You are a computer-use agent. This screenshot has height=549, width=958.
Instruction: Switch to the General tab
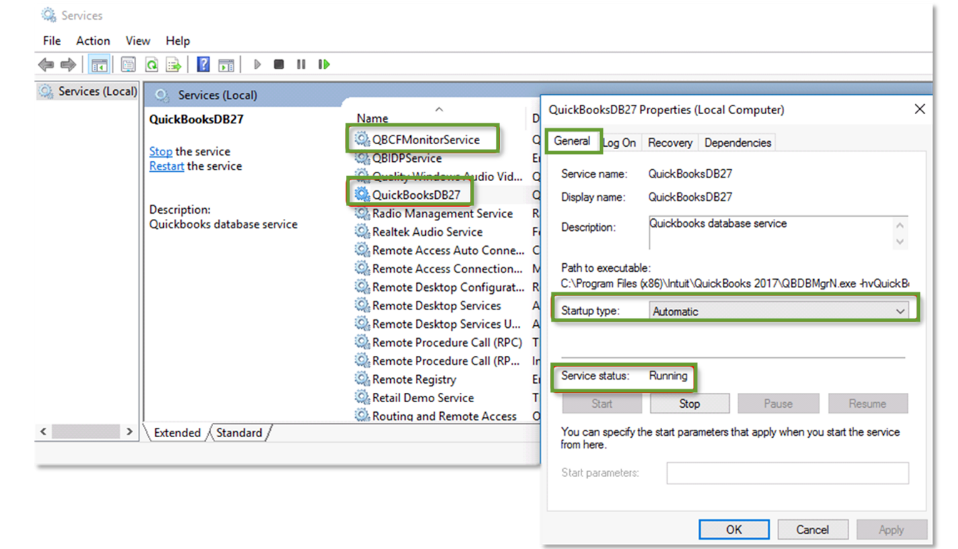[572, 141]
